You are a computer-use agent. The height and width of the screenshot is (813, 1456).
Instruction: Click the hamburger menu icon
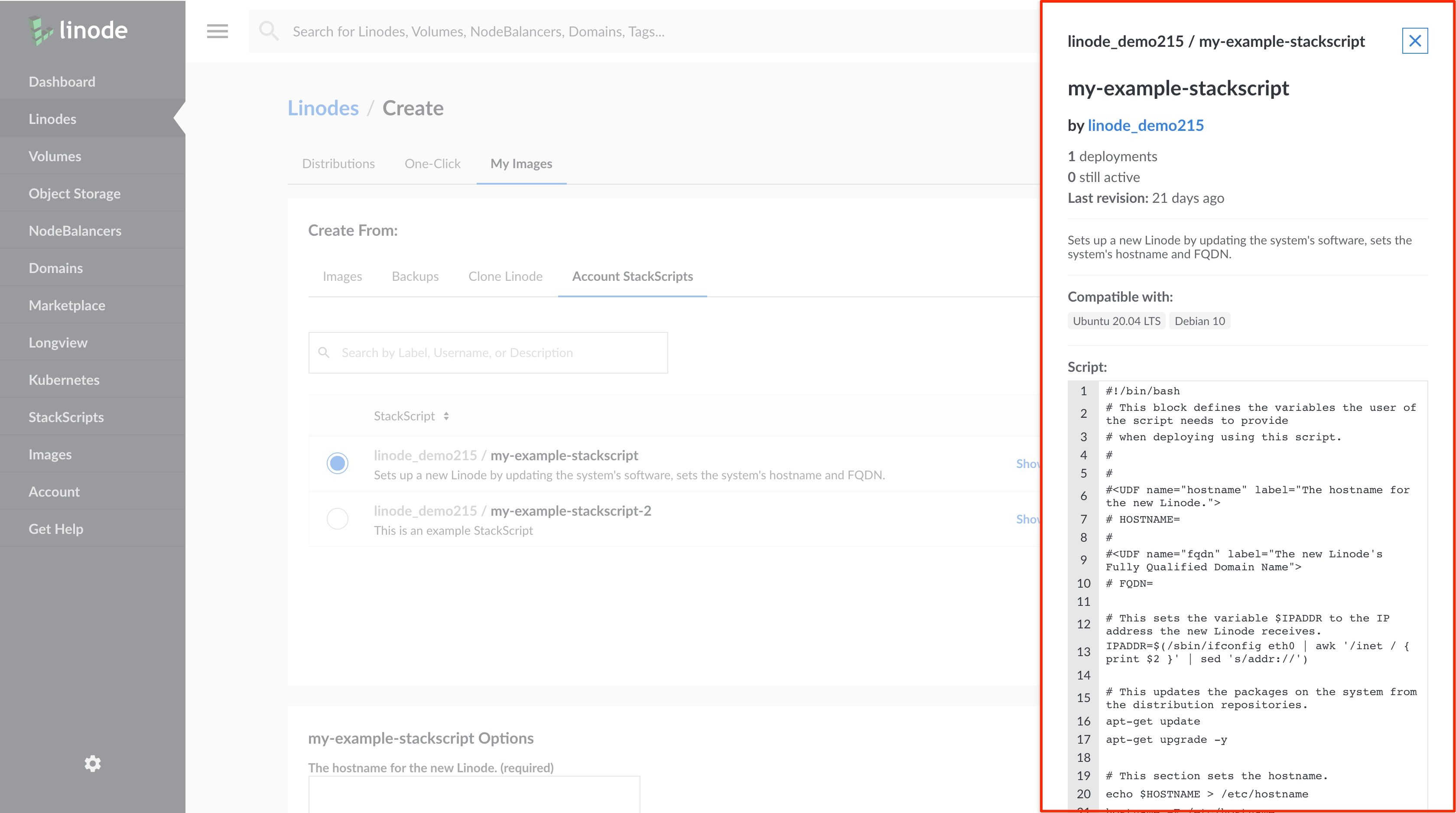pos(217,31)
